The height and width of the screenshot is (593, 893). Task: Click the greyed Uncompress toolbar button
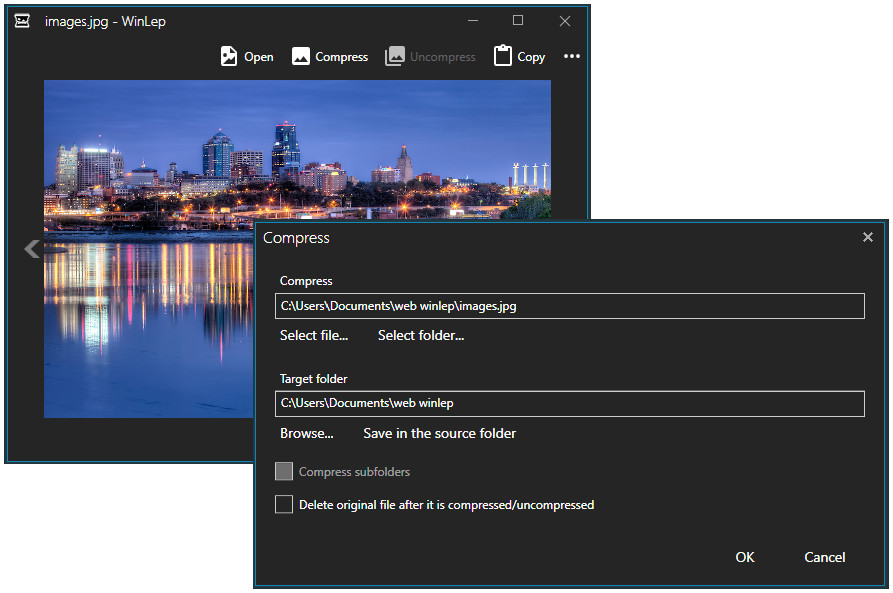tap(430, 56)
